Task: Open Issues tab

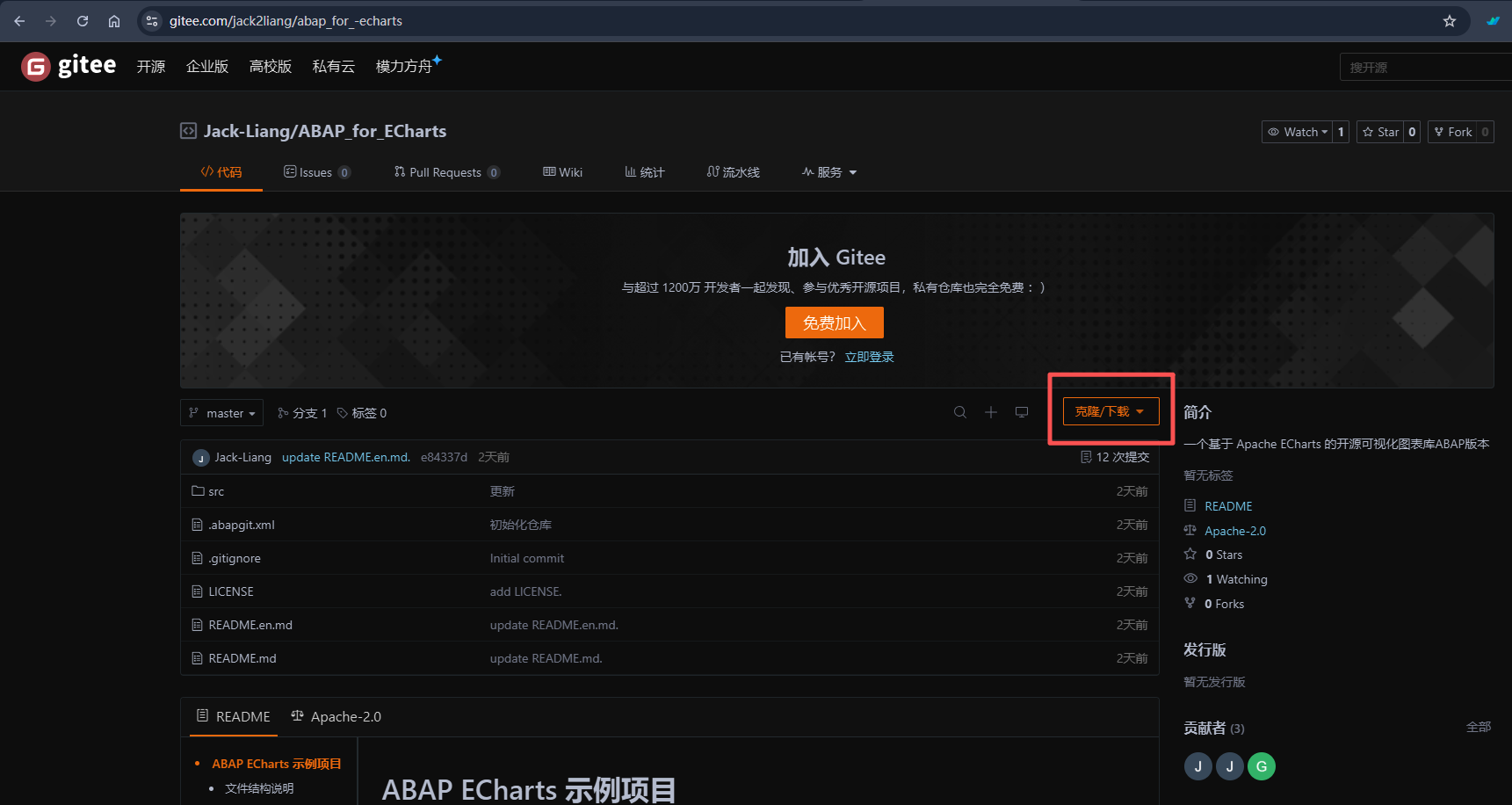Action: point(317,172)
